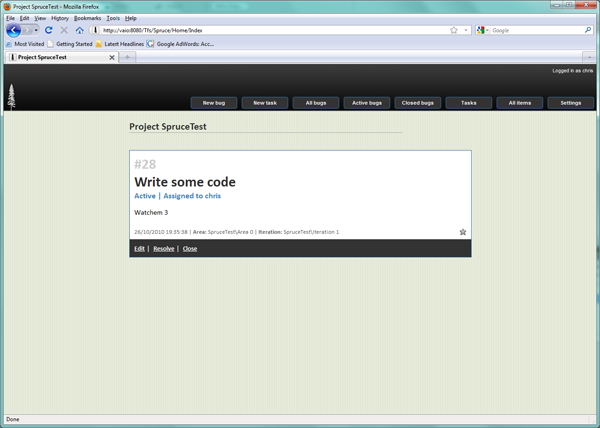The image size is (600, 428).
Task: Click the New task button
Action: [x=265, y=103]
